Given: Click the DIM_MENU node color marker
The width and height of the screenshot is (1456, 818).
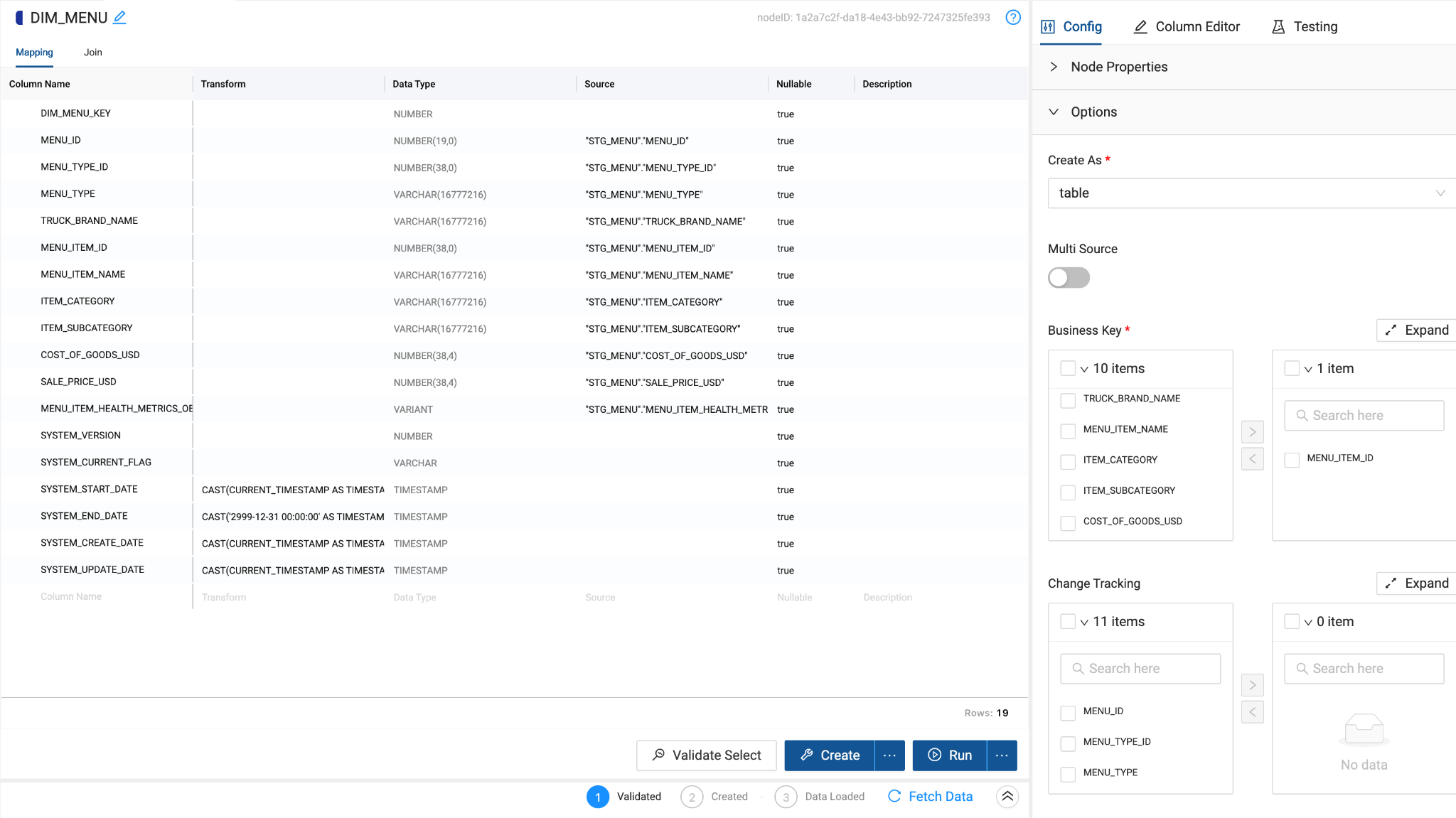Looking at the screenshot, I should 19,18.
